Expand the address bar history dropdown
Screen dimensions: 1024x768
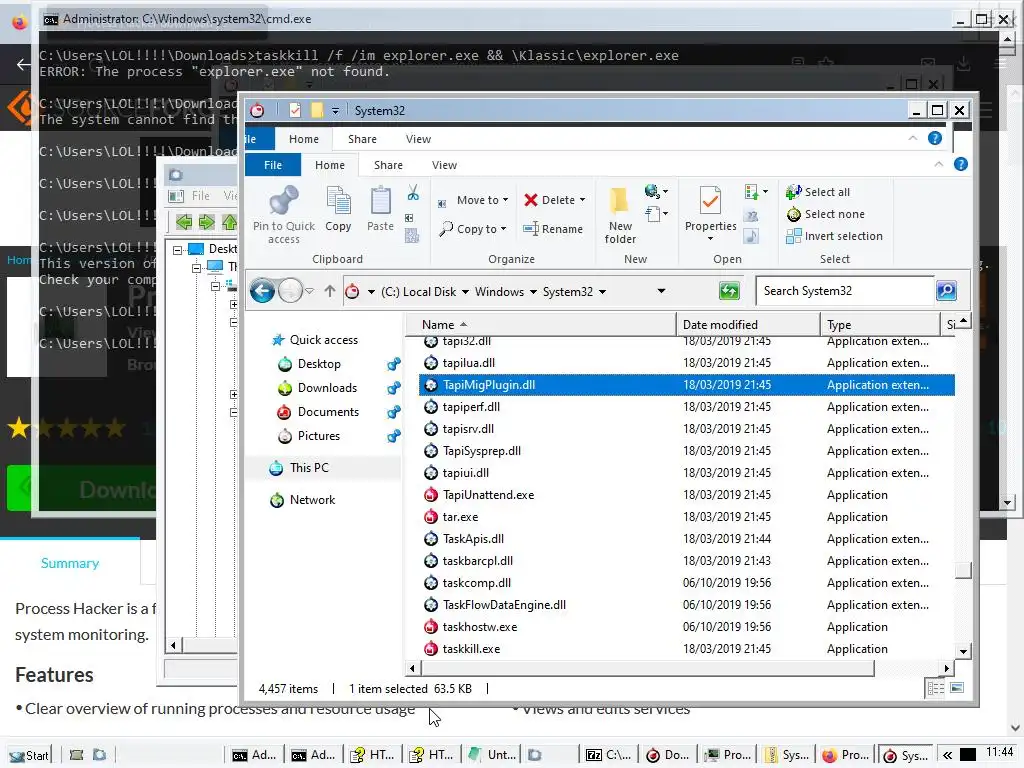click(x=661, y=291)
